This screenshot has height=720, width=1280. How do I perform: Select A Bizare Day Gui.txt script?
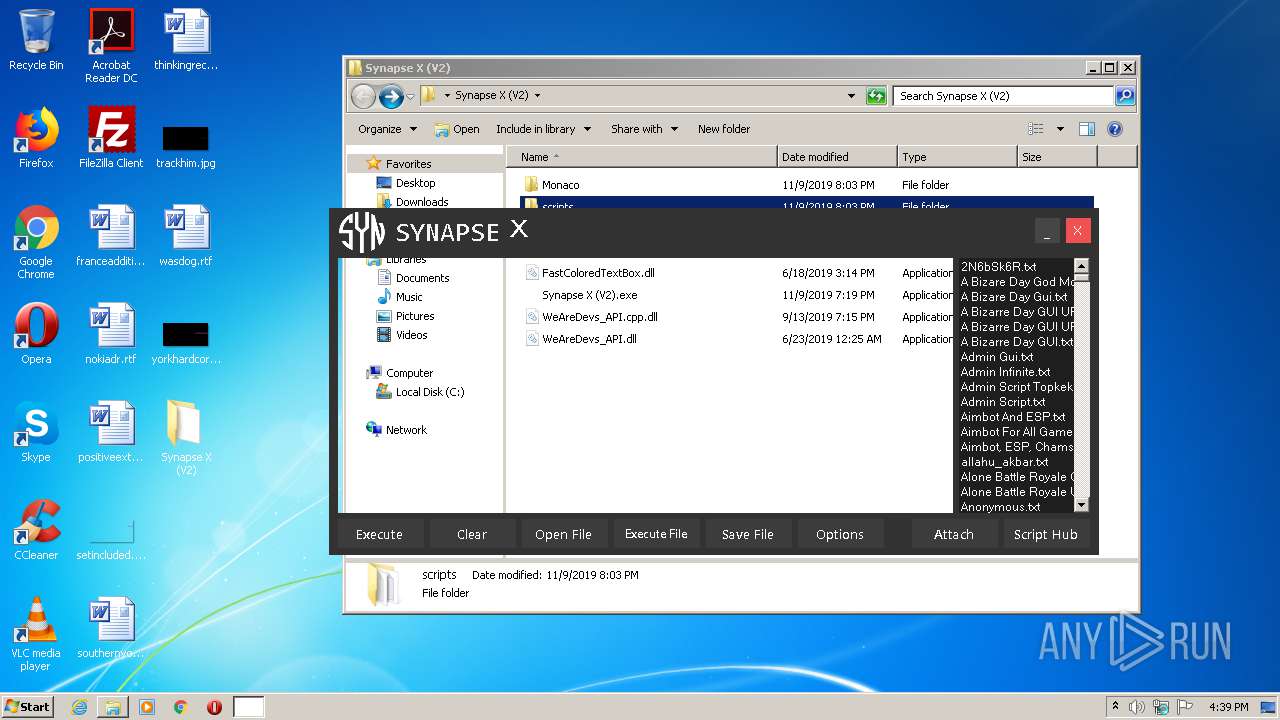point(1014,297)
